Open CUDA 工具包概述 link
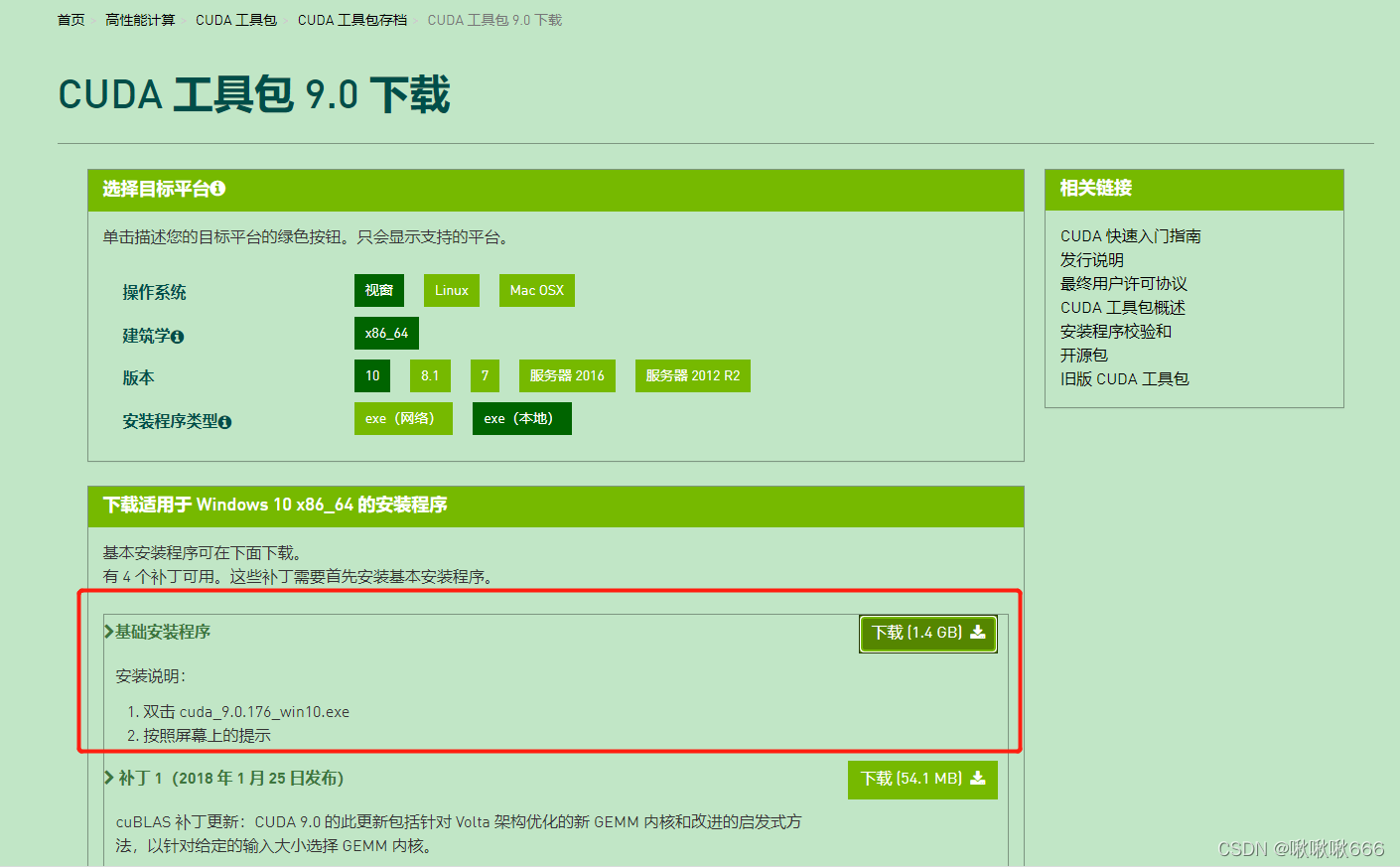This screenshot has height=868, width=1400. [x=1123, y=308]
